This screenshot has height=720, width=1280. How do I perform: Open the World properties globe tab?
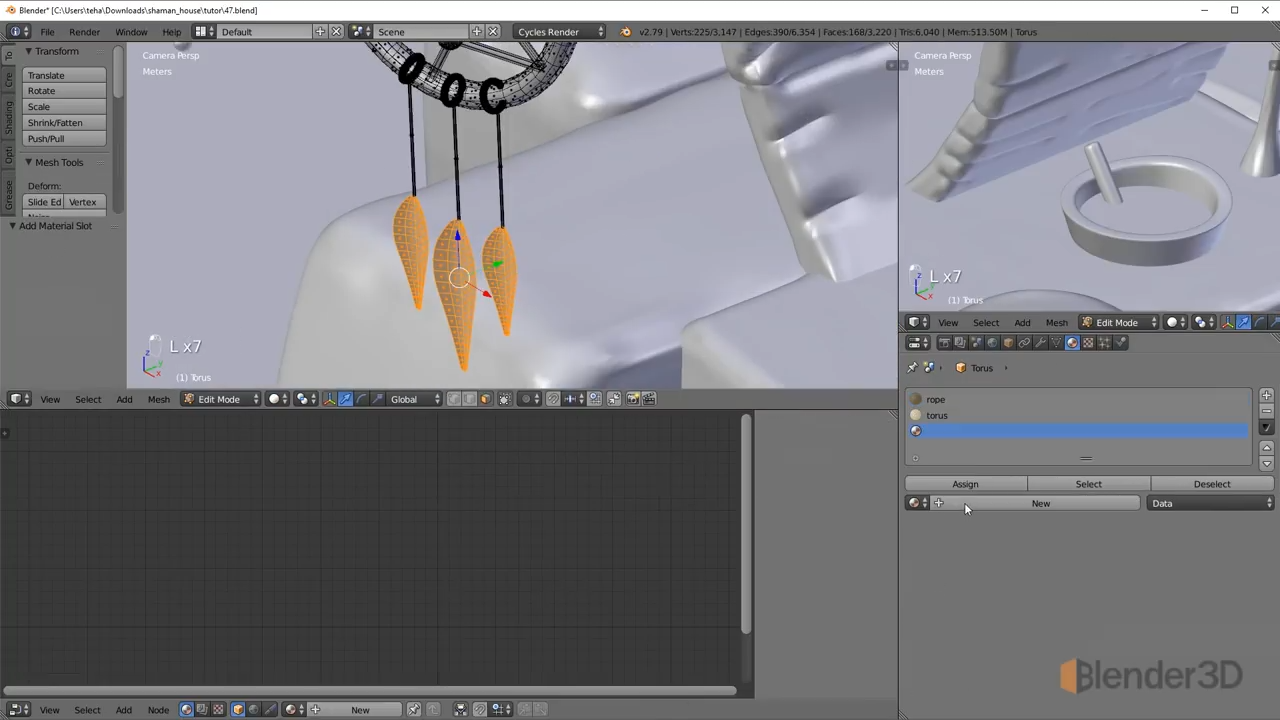point(992,343)
